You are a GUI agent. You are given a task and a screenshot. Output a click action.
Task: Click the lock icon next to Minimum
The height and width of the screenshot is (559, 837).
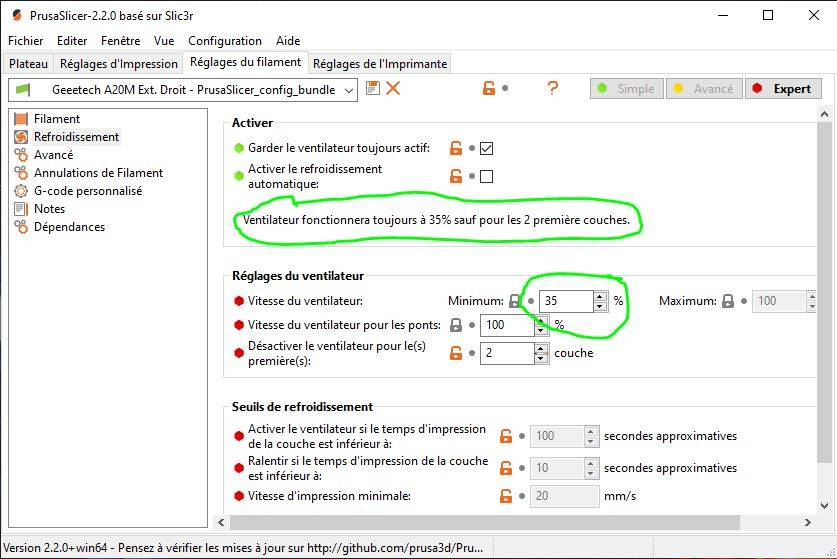click(x=514, y=301)
